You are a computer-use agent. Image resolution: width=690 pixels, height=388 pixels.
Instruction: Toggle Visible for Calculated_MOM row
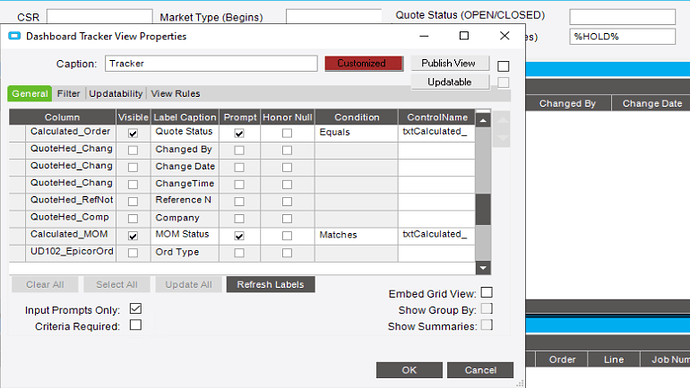point(132,236)
